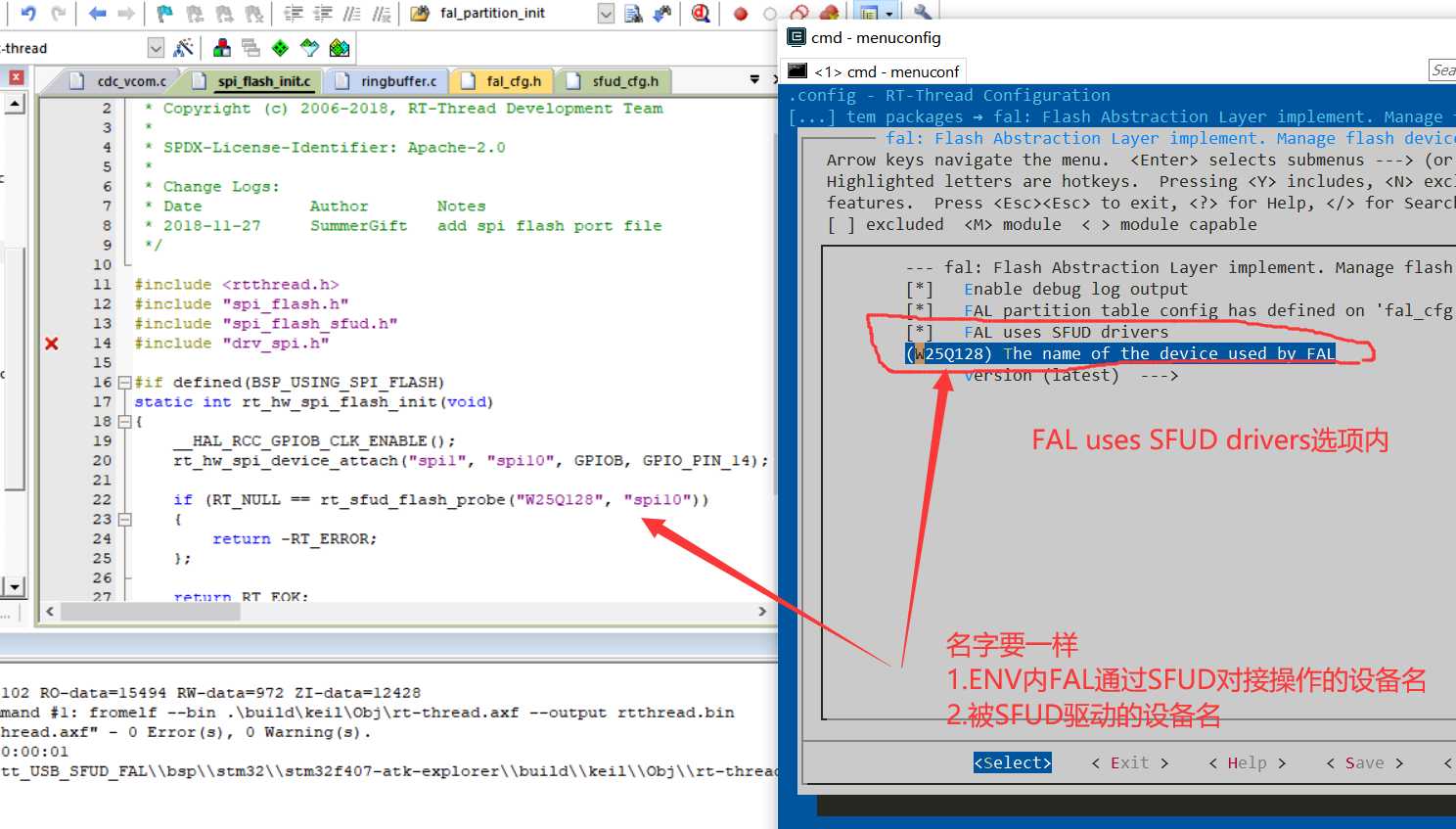Viewport: 1456px width, 829px height.
Task: Open the version (latest) submenu
Action: click(1070, 375)
